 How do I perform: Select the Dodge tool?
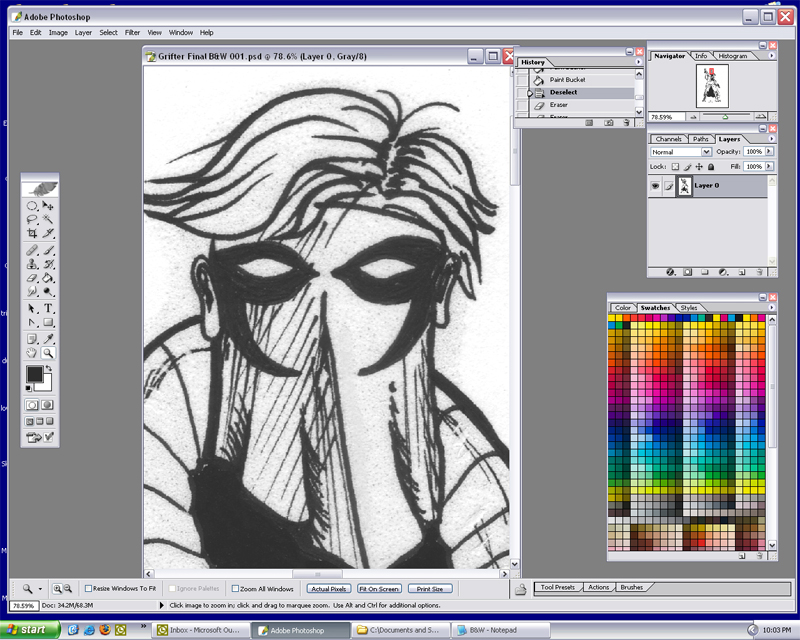[48, 291]
